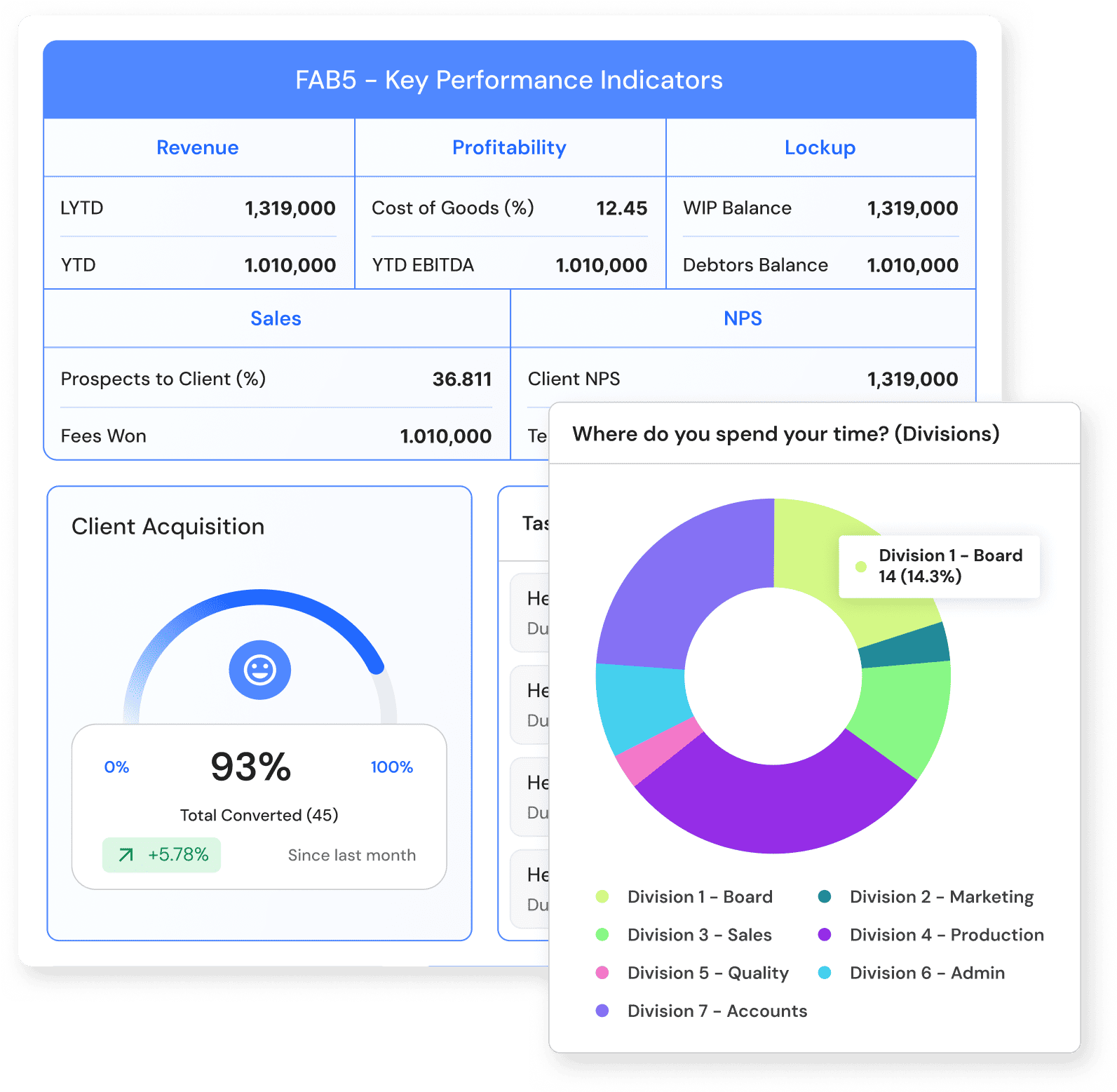Open the Sales section header

[x=276, y=318]
